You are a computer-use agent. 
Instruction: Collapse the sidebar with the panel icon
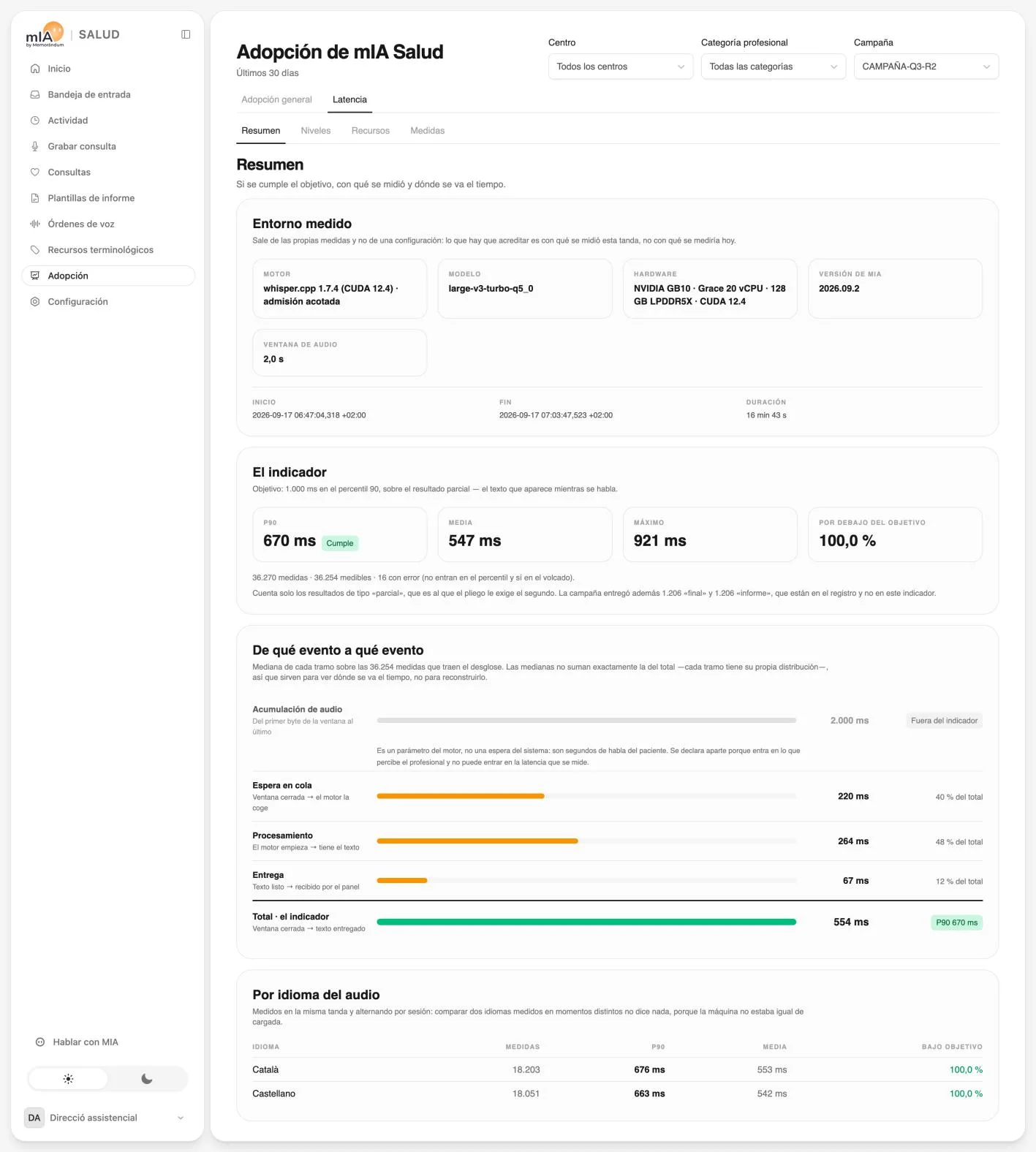pyautogui.click(x=186, y=34)
